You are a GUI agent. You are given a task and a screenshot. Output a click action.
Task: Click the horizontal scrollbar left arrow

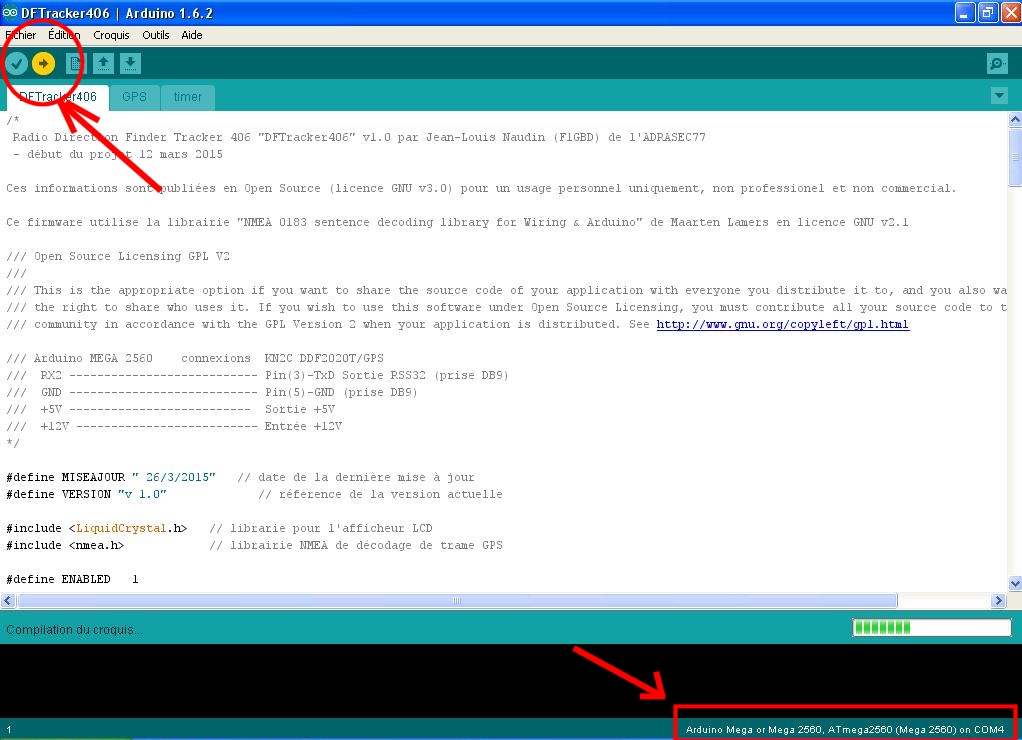8,600
